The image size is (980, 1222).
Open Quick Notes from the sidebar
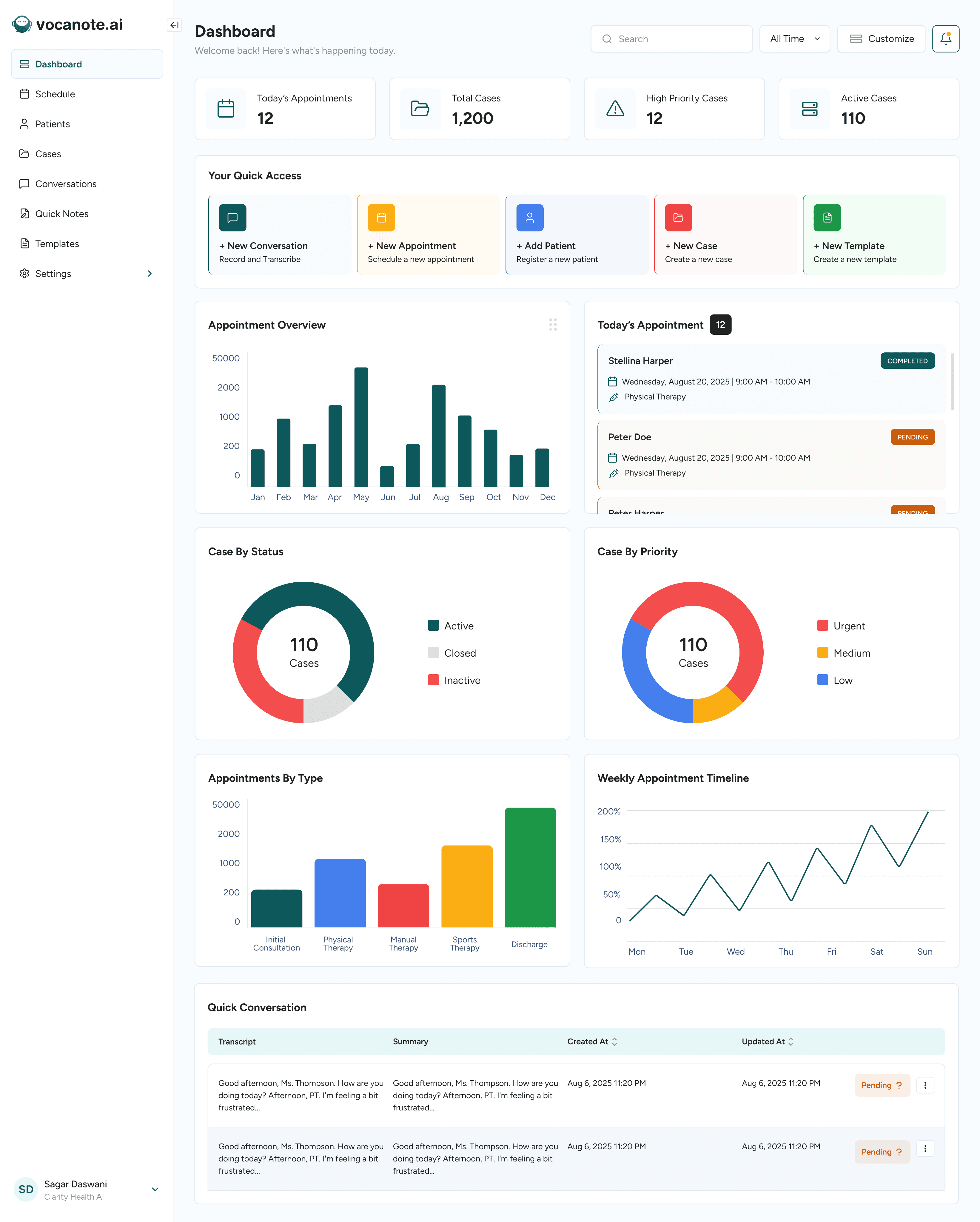pos(62,214)
